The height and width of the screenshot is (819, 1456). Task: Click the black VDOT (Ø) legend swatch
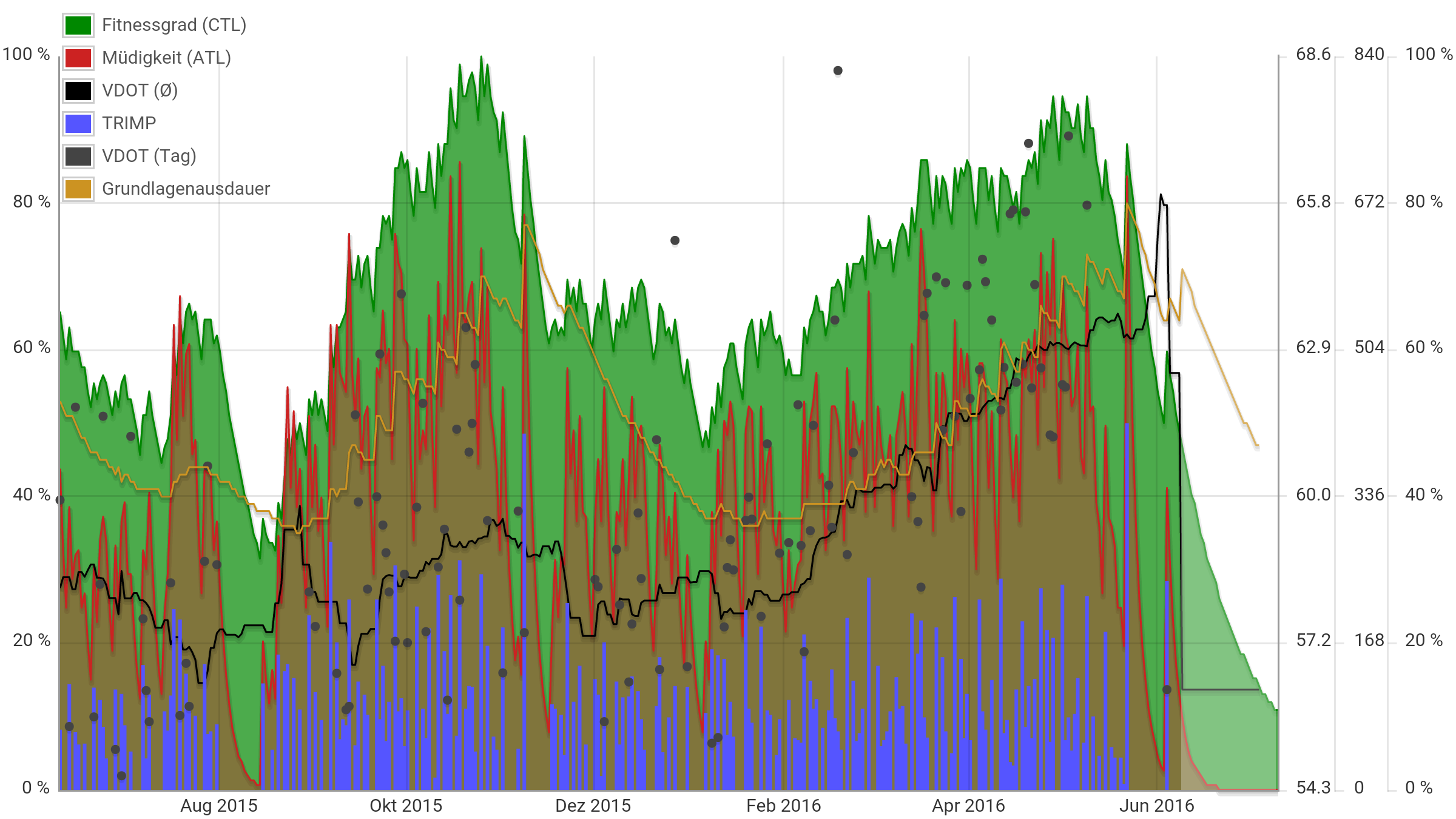[x=78, y=91]
